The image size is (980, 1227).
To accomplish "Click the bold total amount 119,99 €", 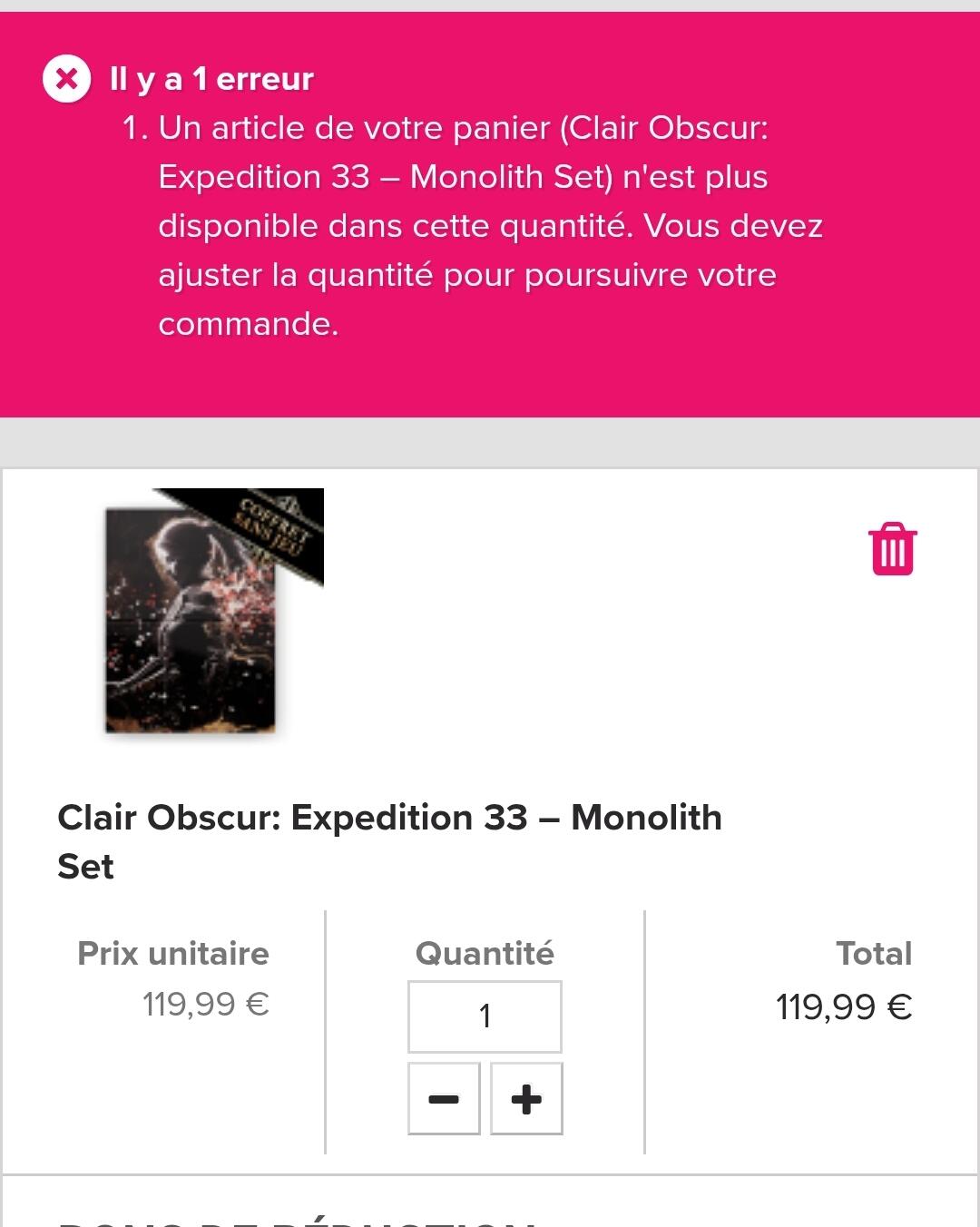I will coord(844,1007).
